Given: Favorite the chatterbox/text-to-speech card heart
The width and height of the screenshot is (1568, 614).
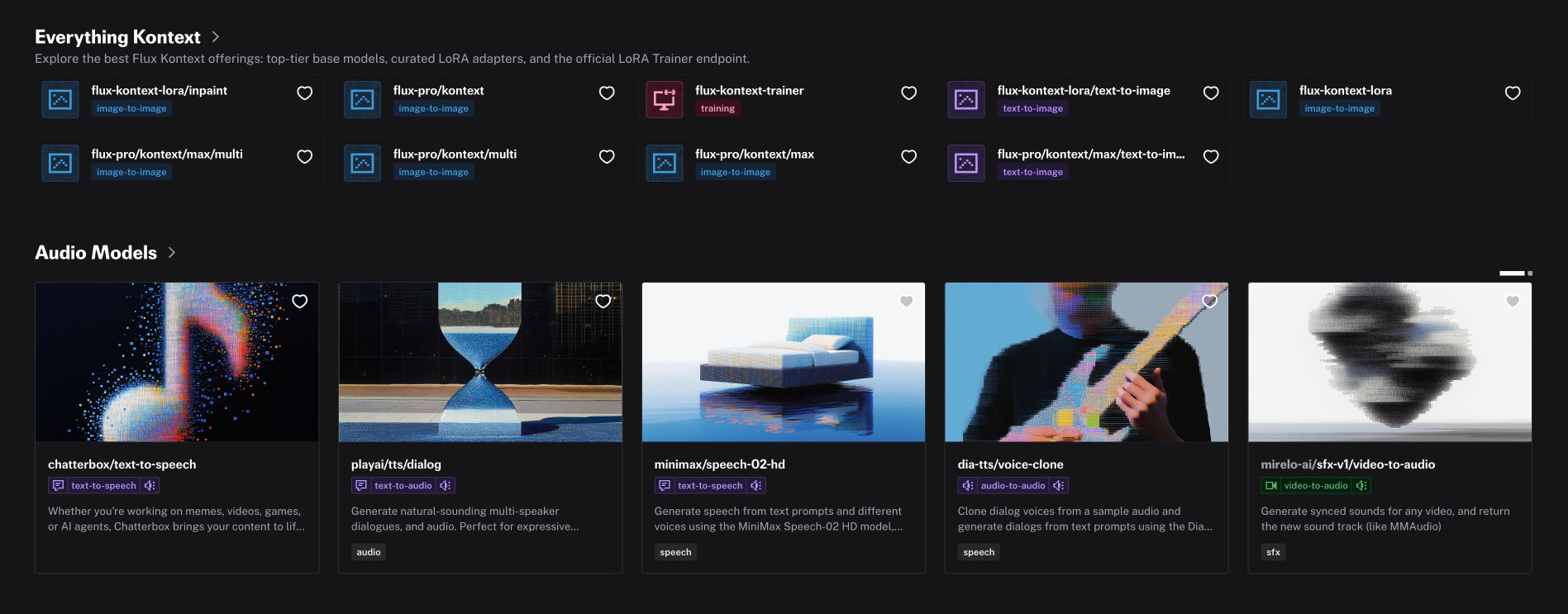Looking at the screenshot, I should pos(300,302).
